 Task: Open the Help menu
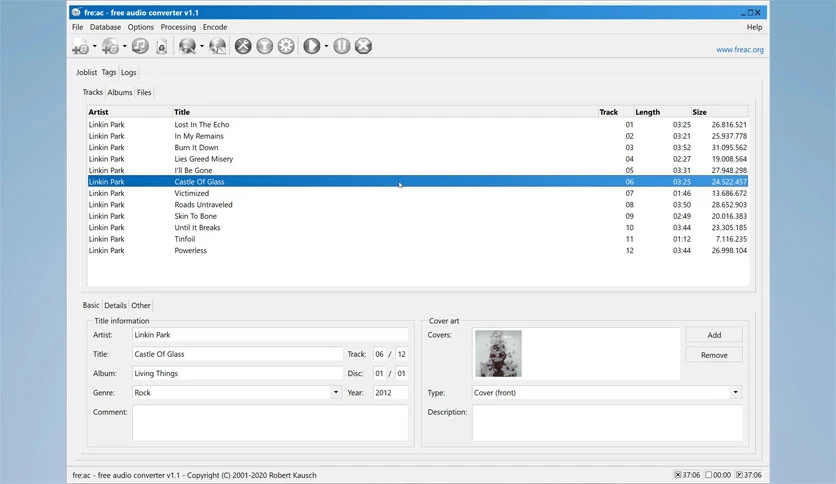(754, 27)
